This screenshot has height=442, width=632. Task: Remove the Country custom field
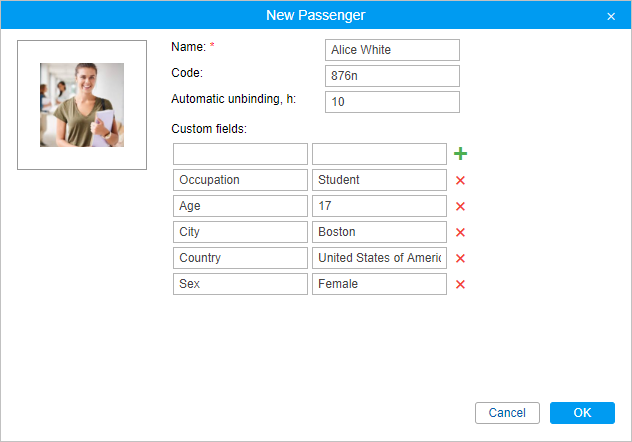click(461, 258)
